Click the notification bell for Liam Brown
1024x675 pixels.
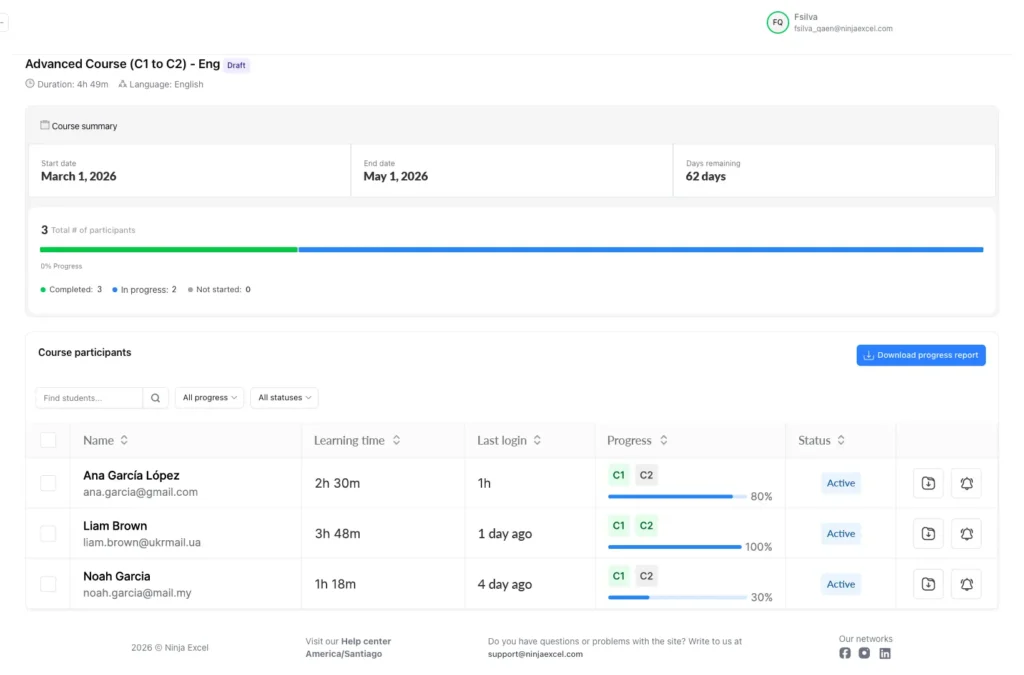pos(966,533)
